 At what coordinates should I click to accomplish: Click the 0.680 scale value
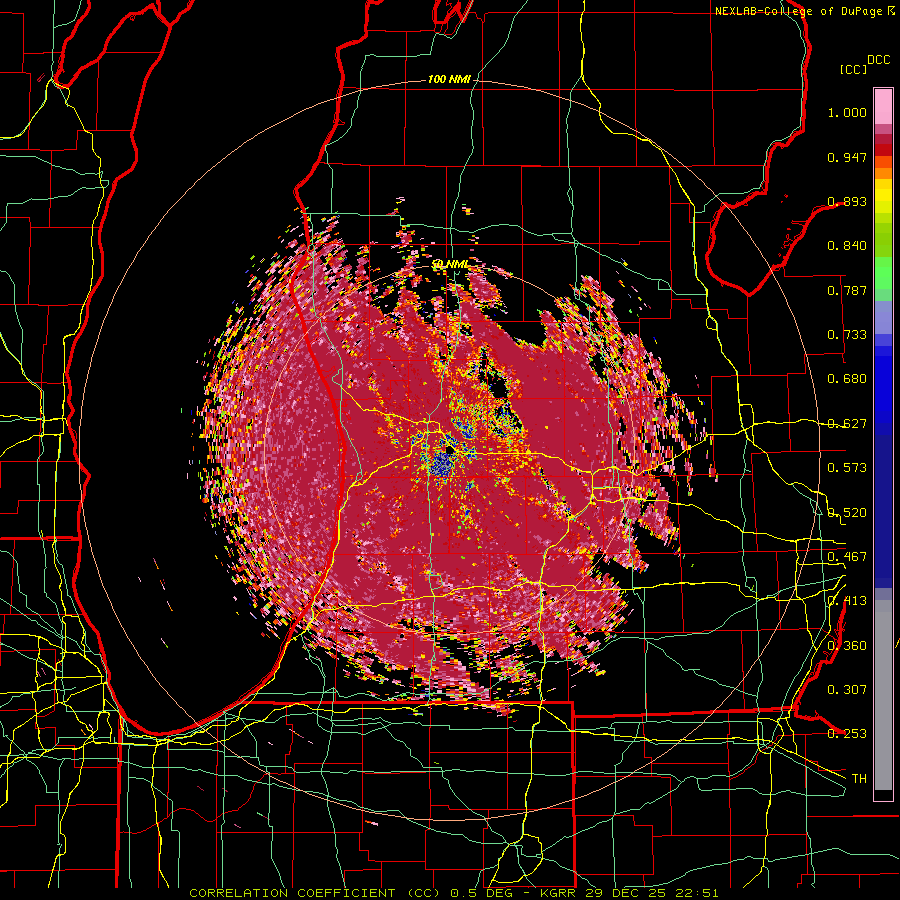pos(847,379)
